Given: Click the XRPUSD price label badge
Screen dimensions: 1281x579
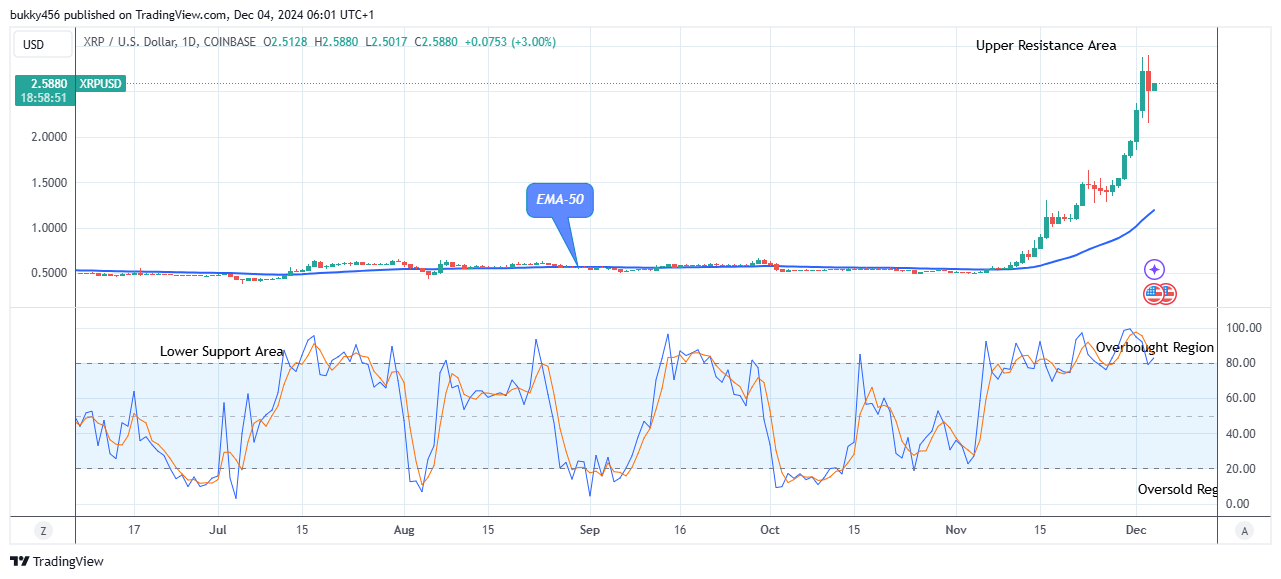Looking at the screenshot, I should (x=99, y=84).
